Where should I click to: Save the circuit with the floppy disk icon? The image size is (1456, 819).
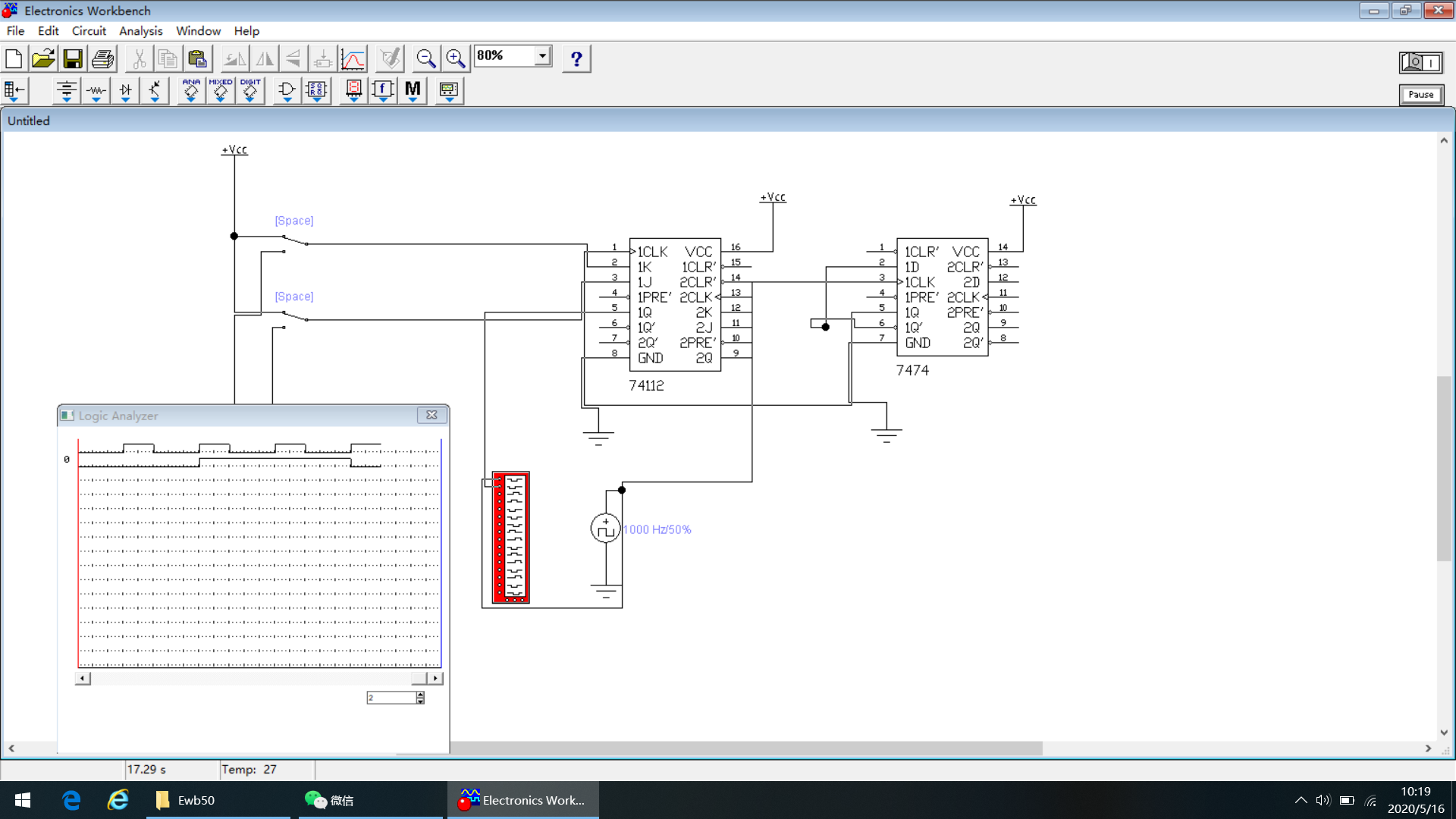click(x=73, y=58)
